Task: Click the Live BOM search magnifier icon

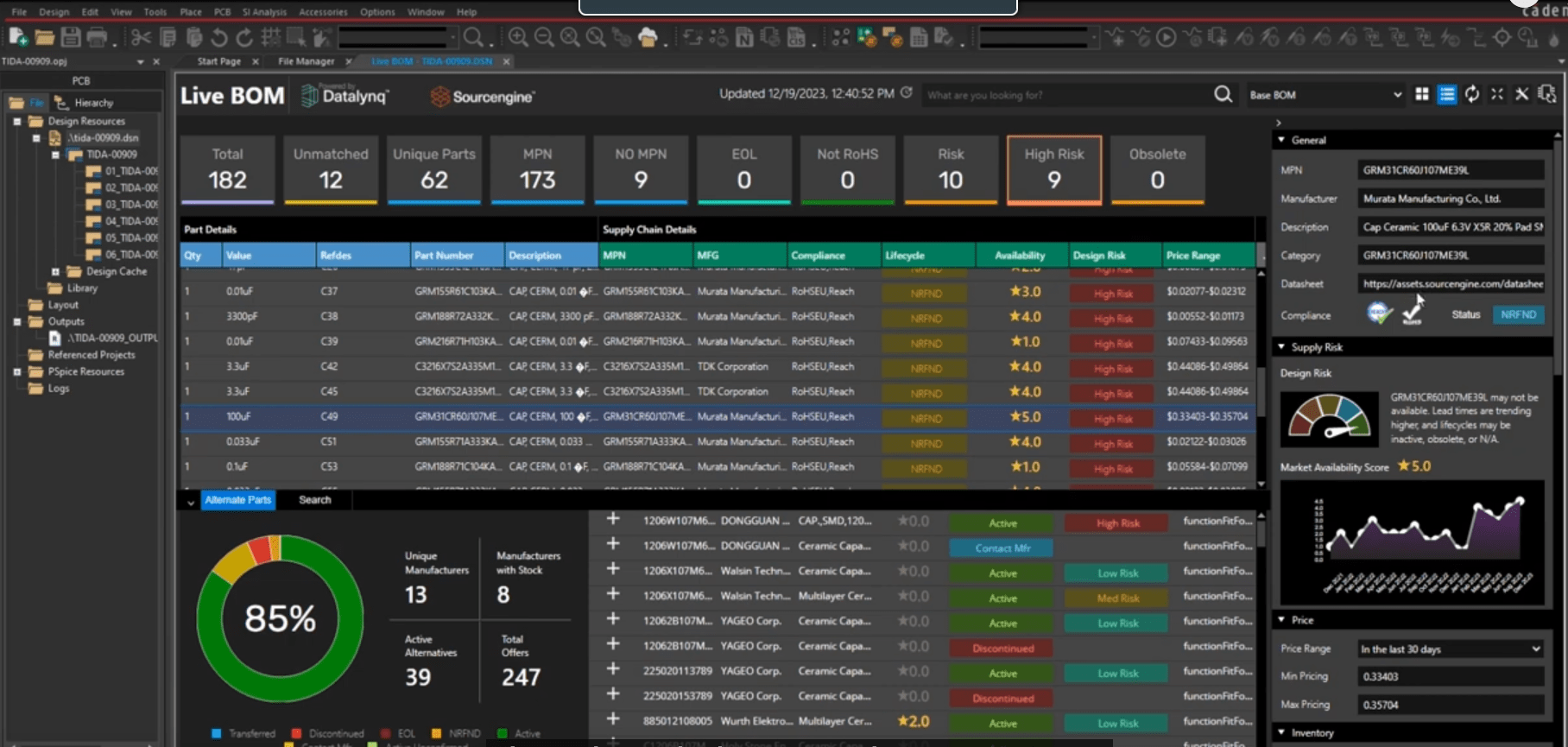Action: point(1223,94)
